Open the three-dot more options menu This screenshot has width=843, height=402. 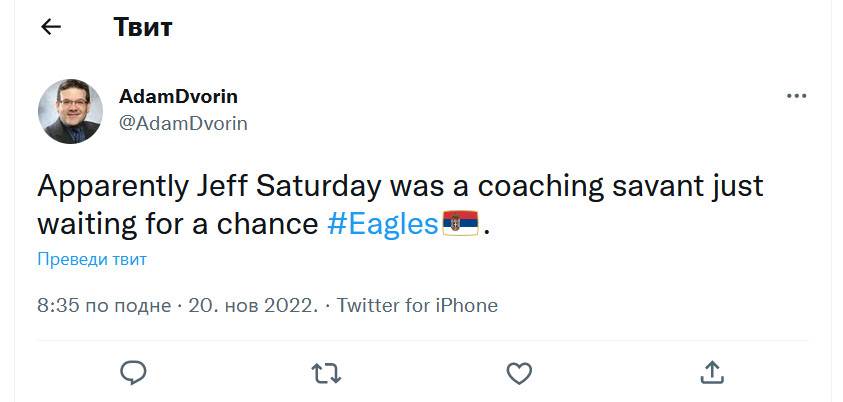[x=796, y=96]
